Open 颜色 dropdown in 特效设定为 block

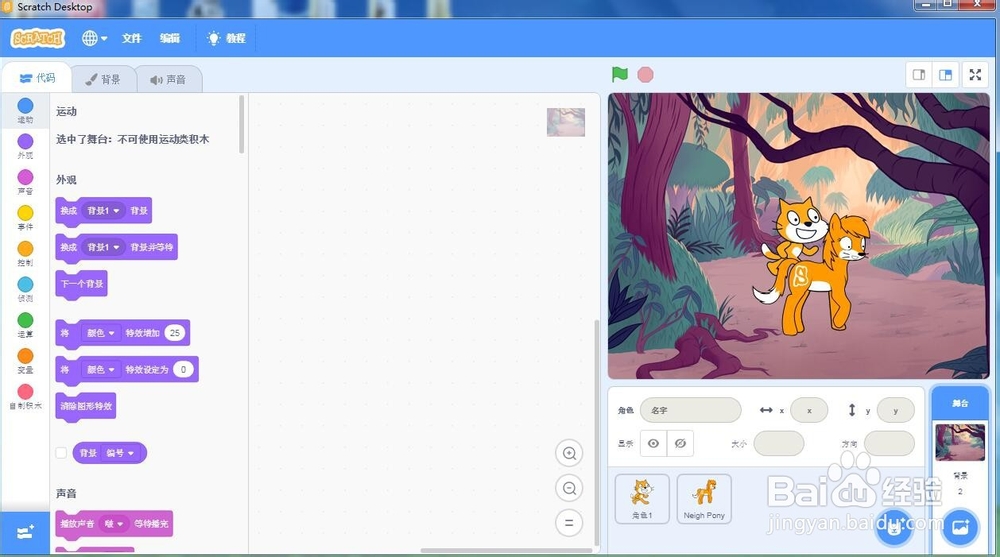101,369
